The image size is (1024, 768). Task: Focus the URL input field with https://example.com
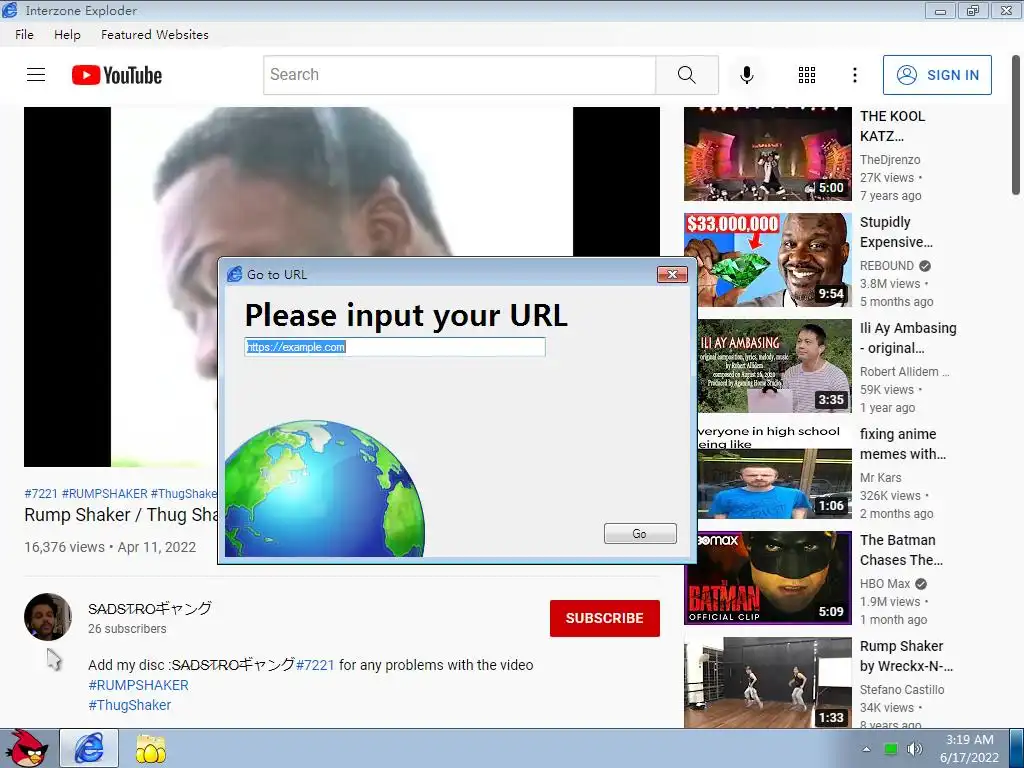pos(395,347)
